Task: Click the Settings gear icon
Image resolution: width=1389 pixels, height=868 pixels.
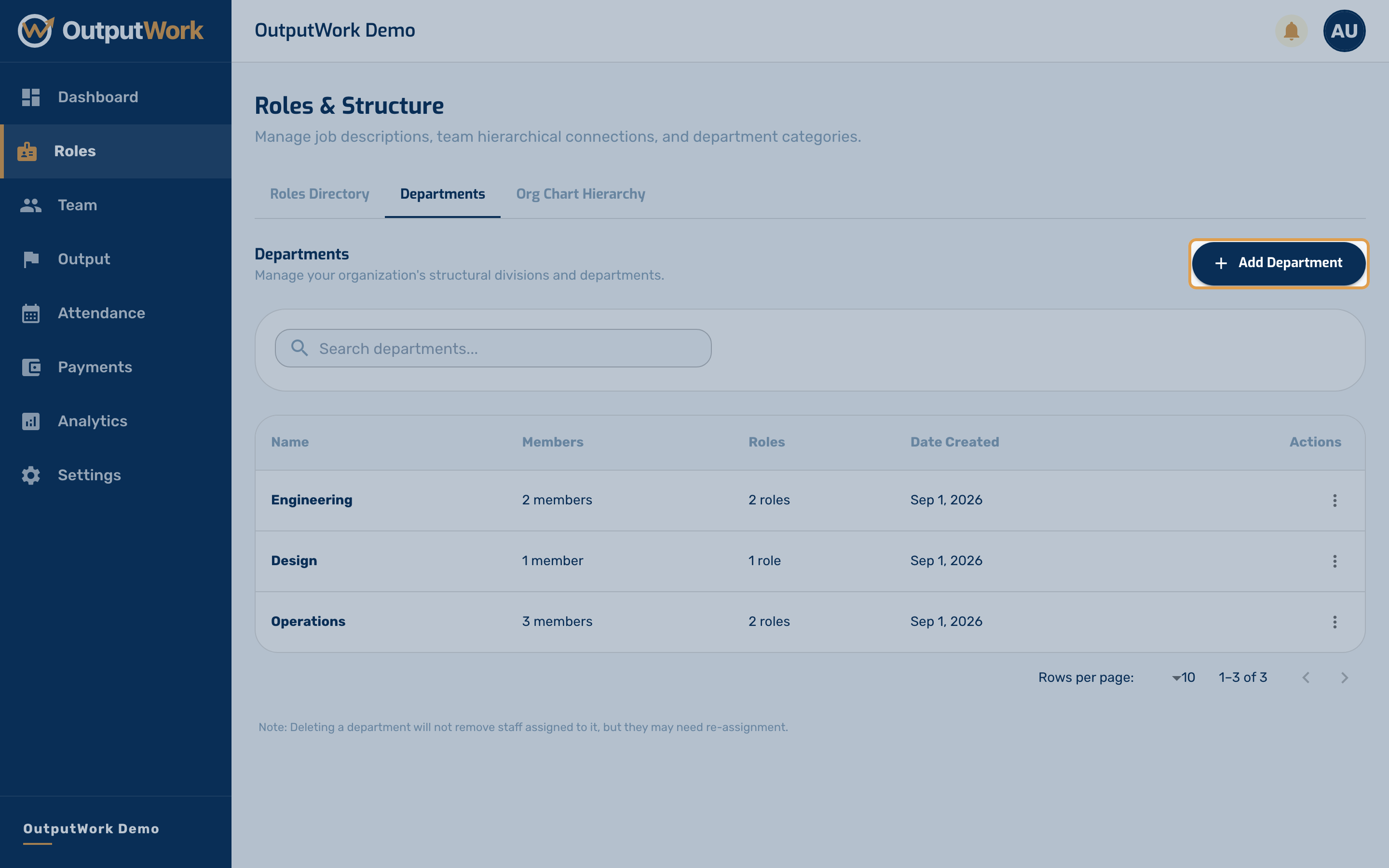Action: [x=31, y=475]
